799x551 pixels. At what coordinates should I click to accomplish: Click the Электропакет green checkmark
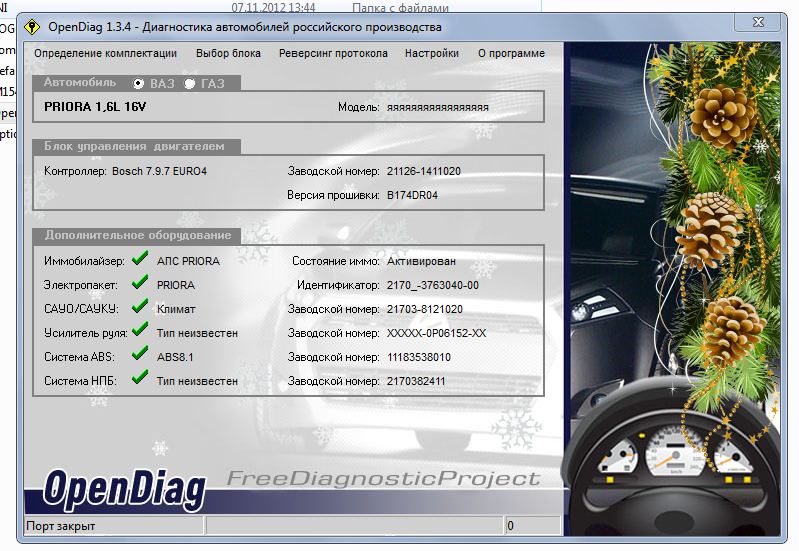click(x=140, y=282)
